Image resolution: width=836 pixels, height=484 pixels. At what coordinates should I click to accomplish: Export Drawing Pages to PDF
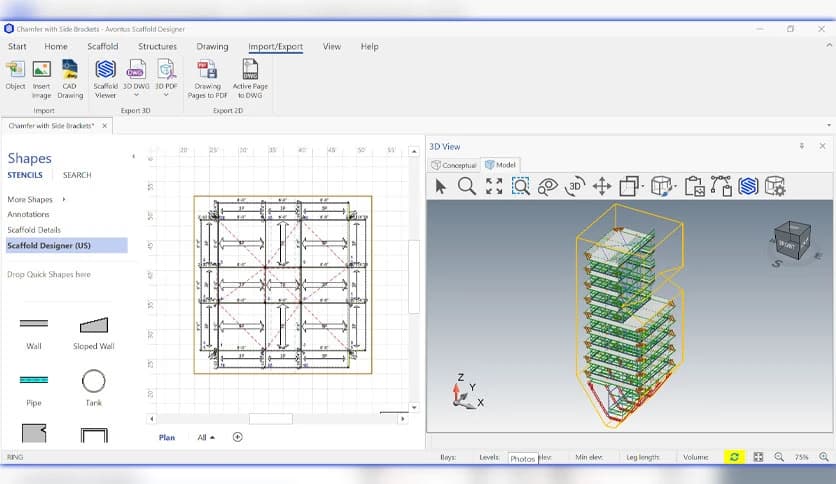click(x=207, y=79)
